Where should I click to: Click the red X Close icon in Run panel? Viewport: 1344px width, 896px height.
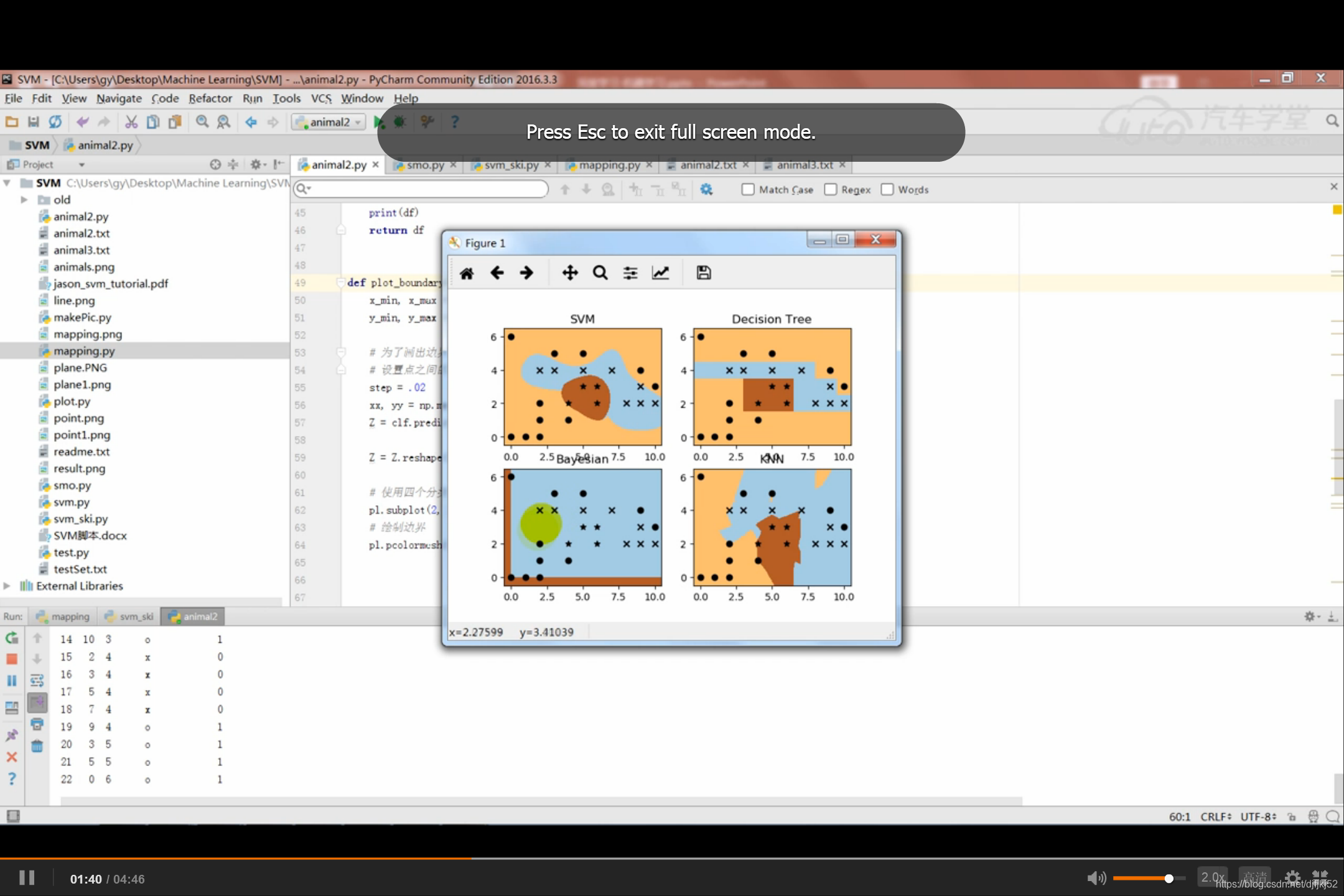point(12,757)
